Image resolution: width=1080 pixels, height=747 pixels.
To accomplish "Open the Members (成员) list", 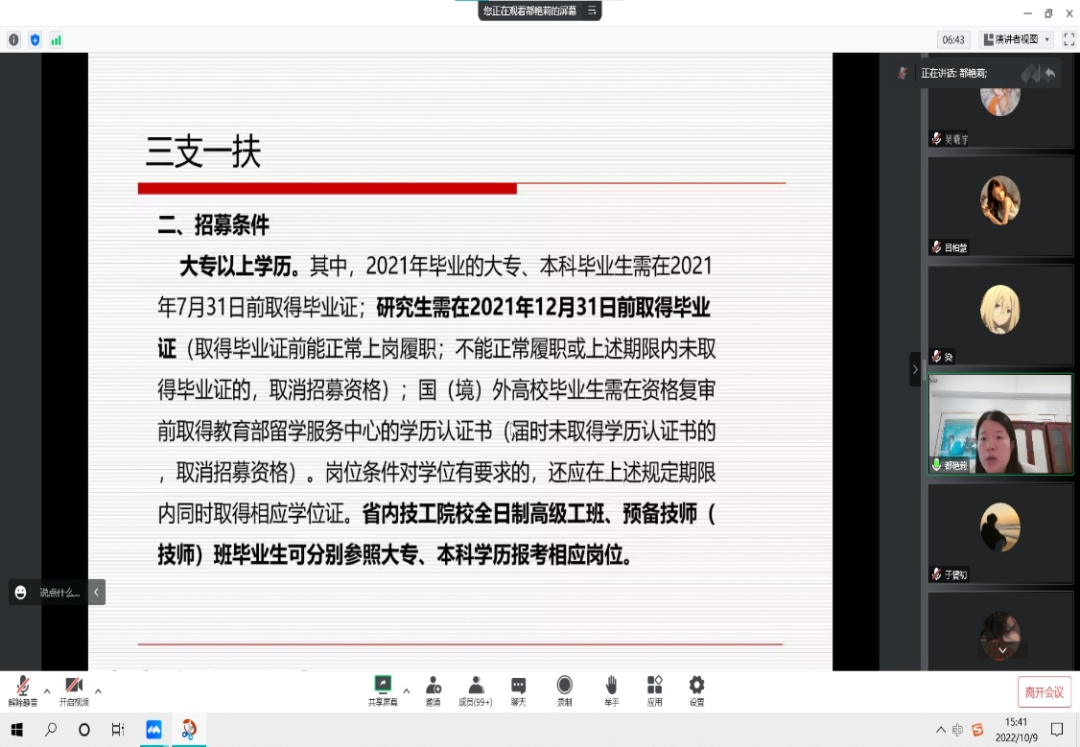I will click(x=476, y=689).
